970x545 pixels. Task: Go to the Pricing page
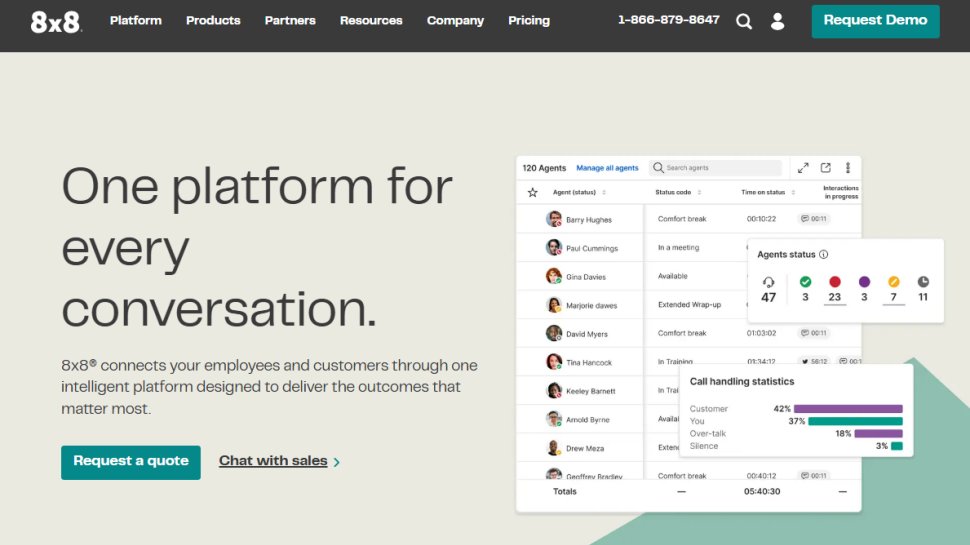529,20
